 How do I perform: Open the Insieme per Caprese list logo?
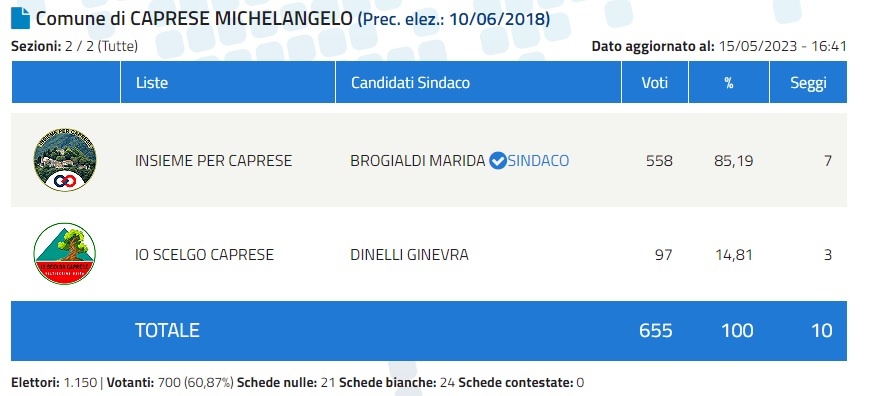coord(65,160)
